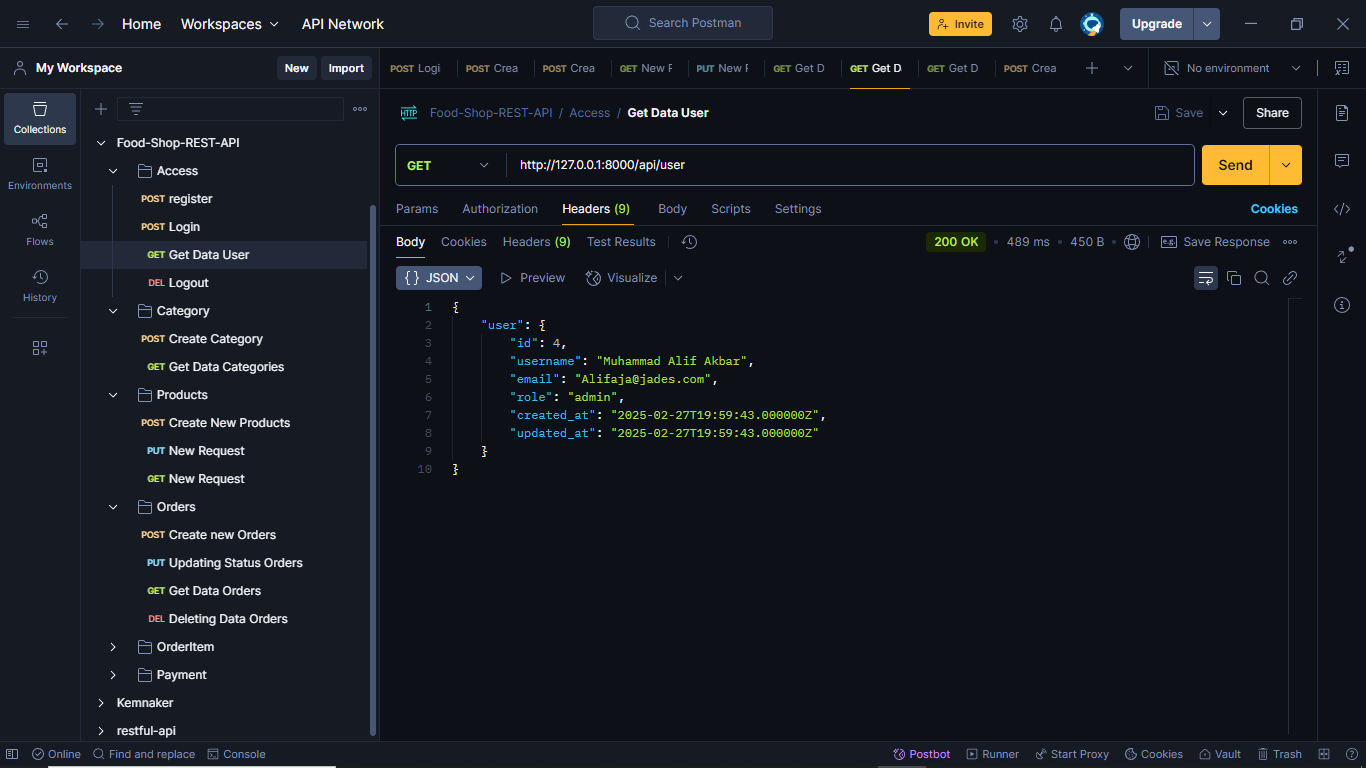
Task: Open sidebar more options ellipsis
Action: pyautogui.click(x=360, y=109)
